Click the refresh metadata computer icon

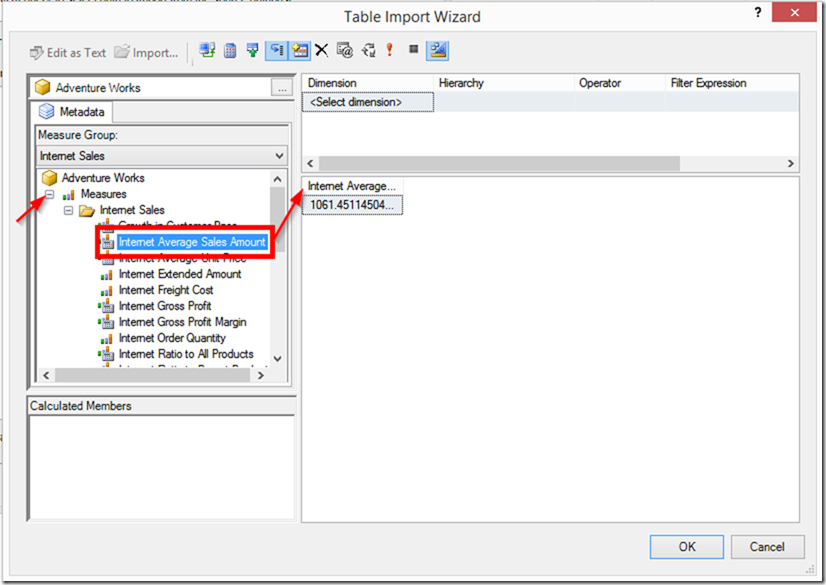tap(207, 51)
